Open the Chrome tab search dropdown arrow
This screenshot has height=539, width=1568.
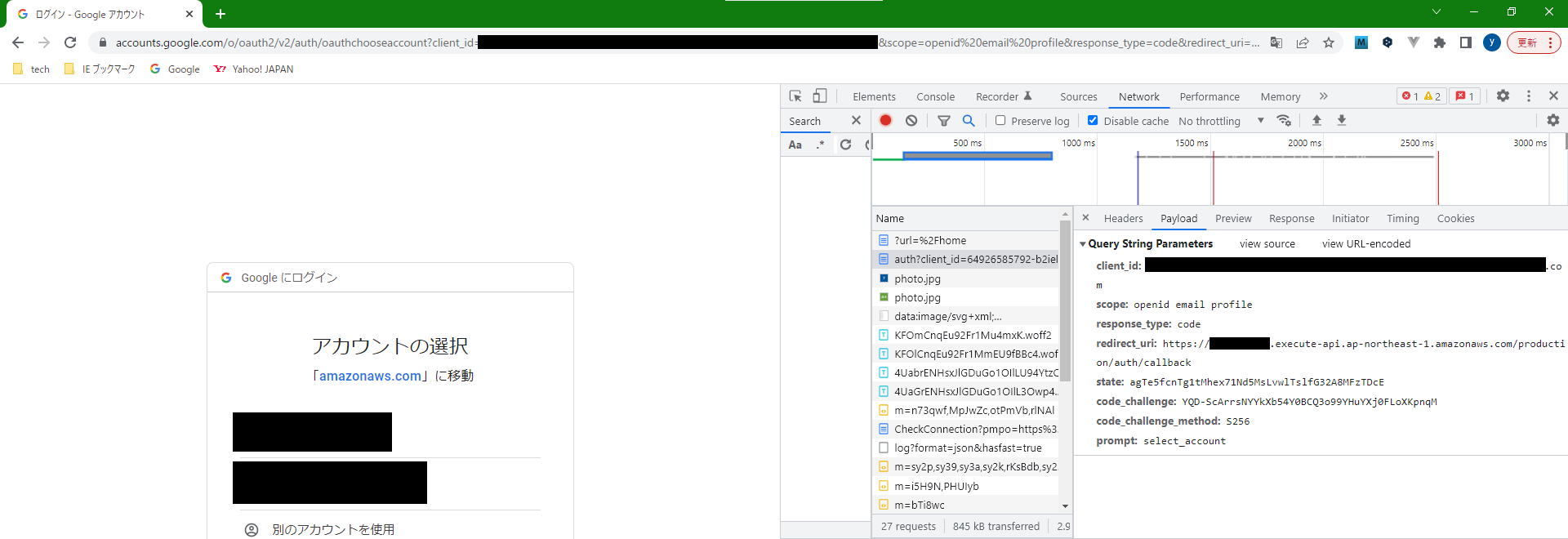click(1437, 12)
